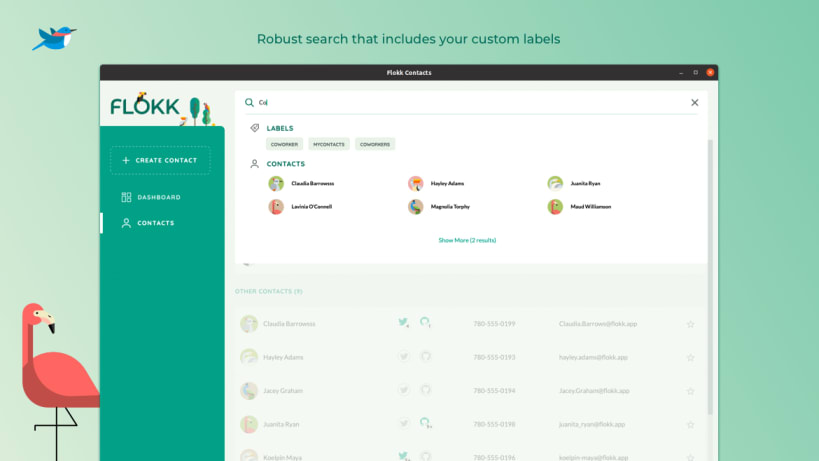Viewport: 819px width, 461px height.
Task: Click GitHub icon in Claudia Barrowess row
Action: (426, 322)
